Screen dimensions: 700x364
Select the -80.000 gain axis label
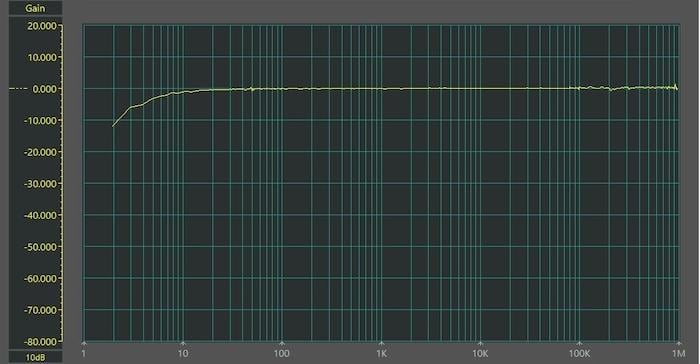(x=40, y=342)
